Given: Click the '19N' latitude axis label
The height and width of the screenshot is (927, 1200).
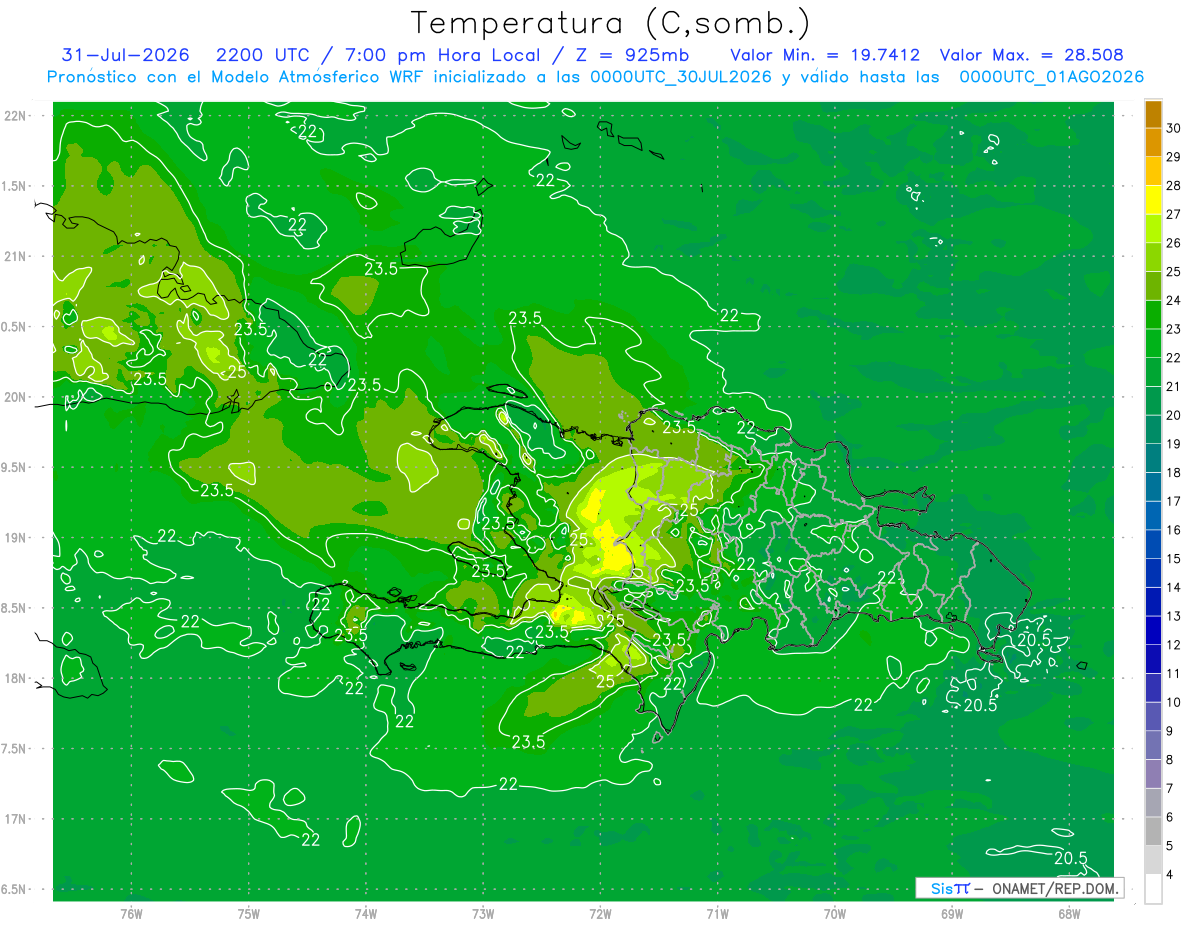Looking at the screenshot, I should 16,538.
